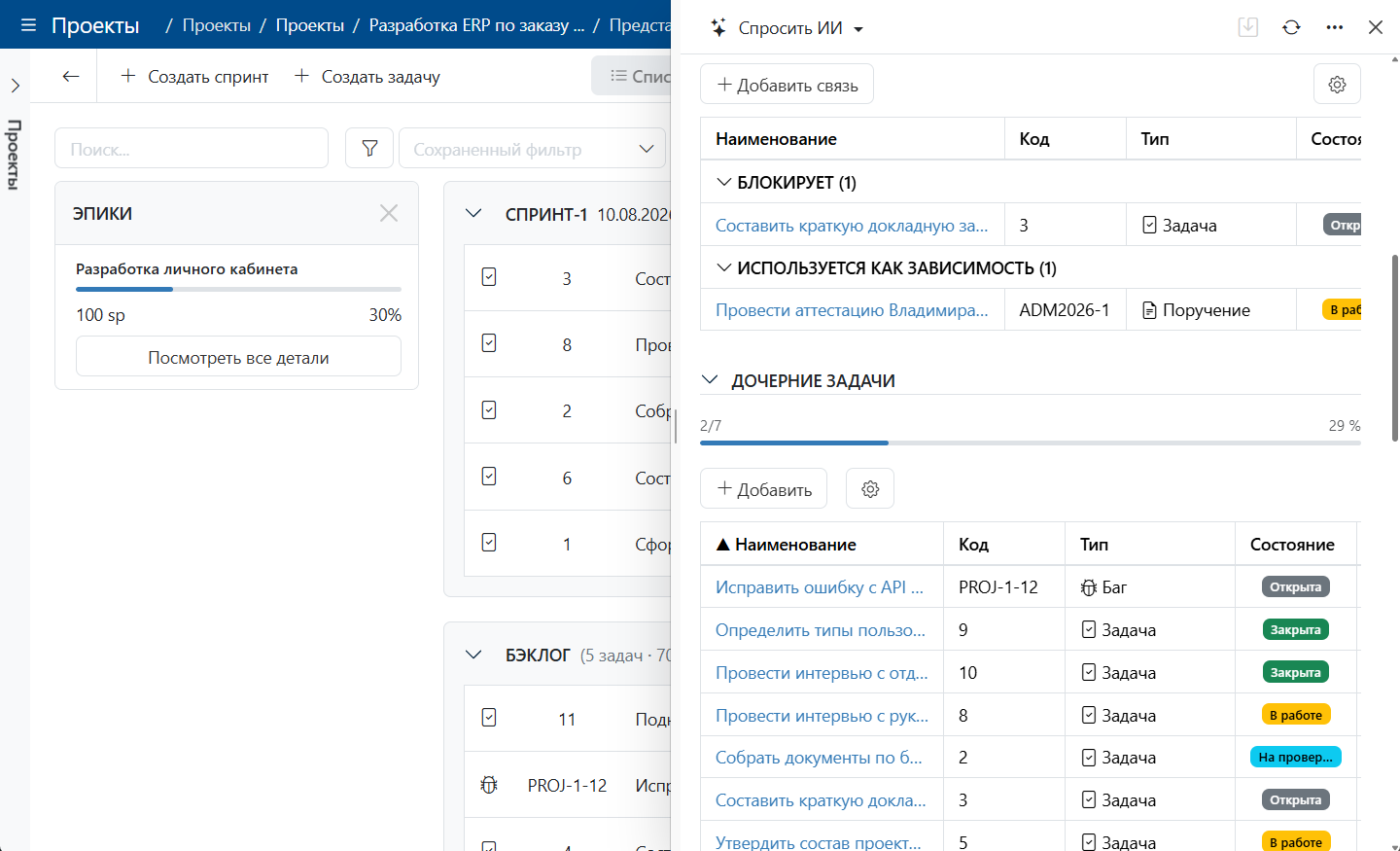Viewport: 1400px width, 851px height.
Task: Open link Исправить ошибку с API
Action: pyautogui.click(x=820, y=587)
